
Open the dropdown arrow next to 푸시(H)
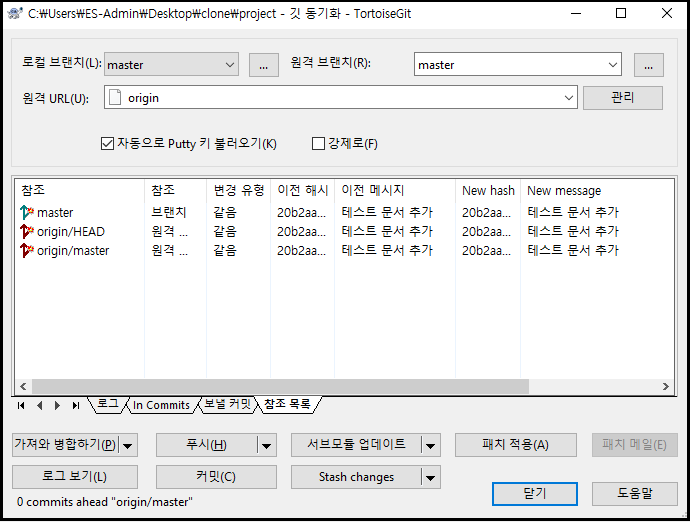pyautogui.click(x=266, y=445)
